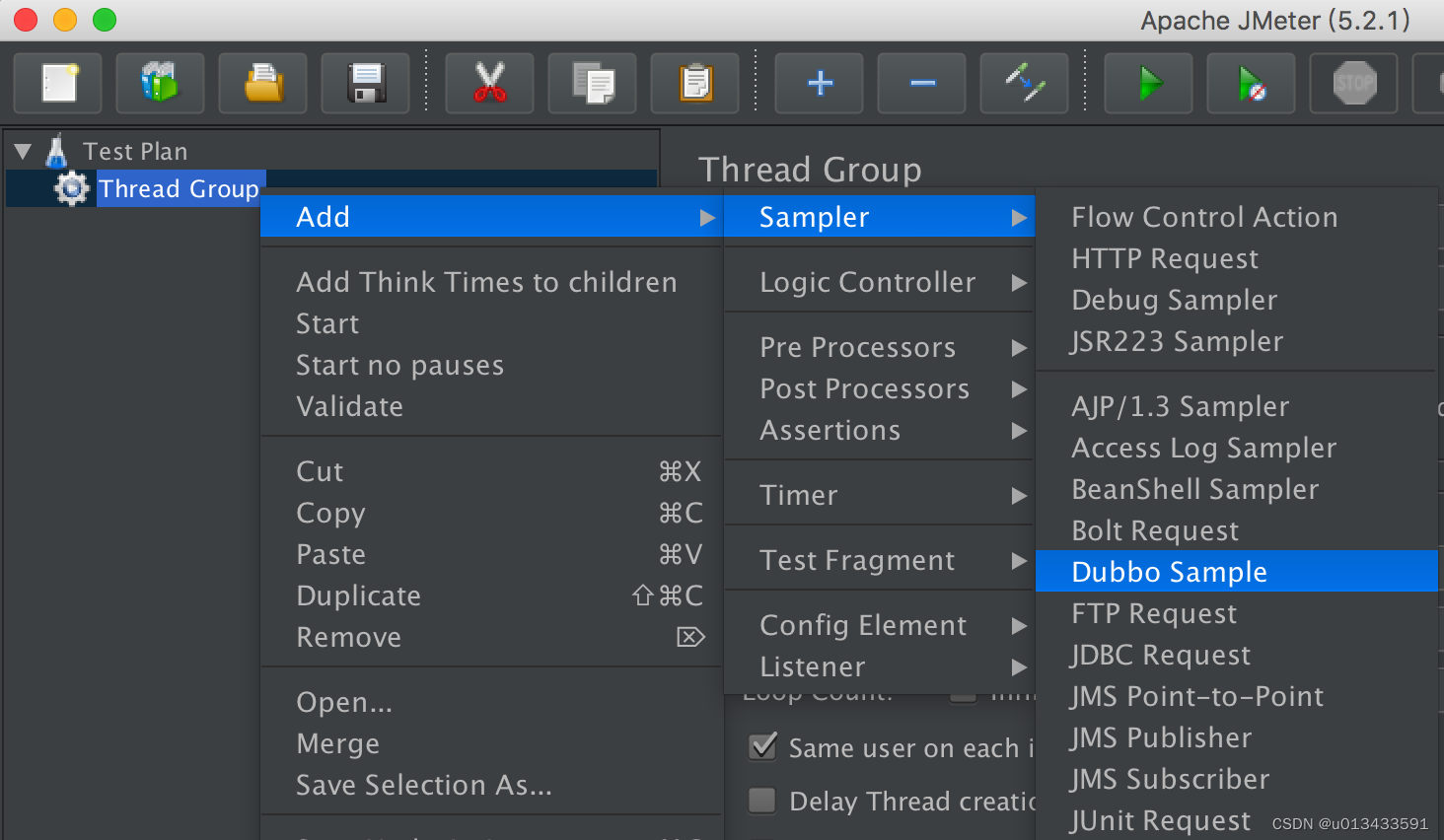Expand the Config Element submenu
This screenshot has height=840, width=1444.
point(879,625)
